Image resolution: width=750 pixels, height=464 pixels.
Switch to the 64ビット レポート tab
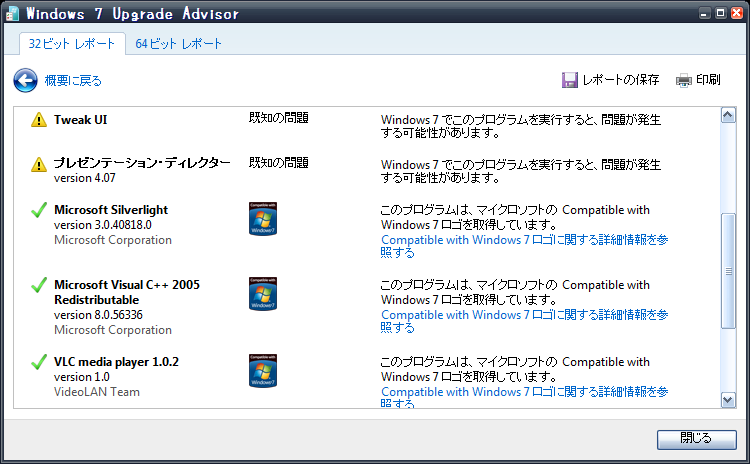click(178, 44)
